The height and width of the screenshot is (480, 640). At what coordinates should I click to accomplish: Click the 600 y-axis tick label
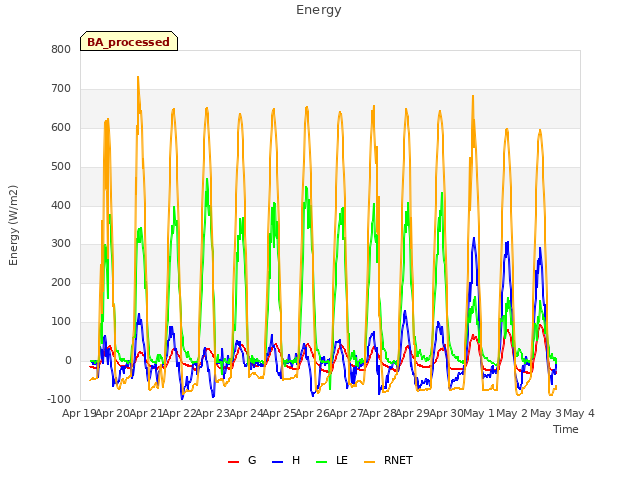click(61, 127)
